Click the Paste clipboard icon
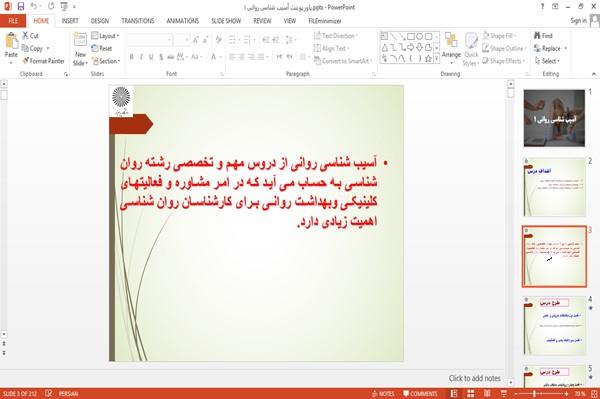 click(11, 41)
